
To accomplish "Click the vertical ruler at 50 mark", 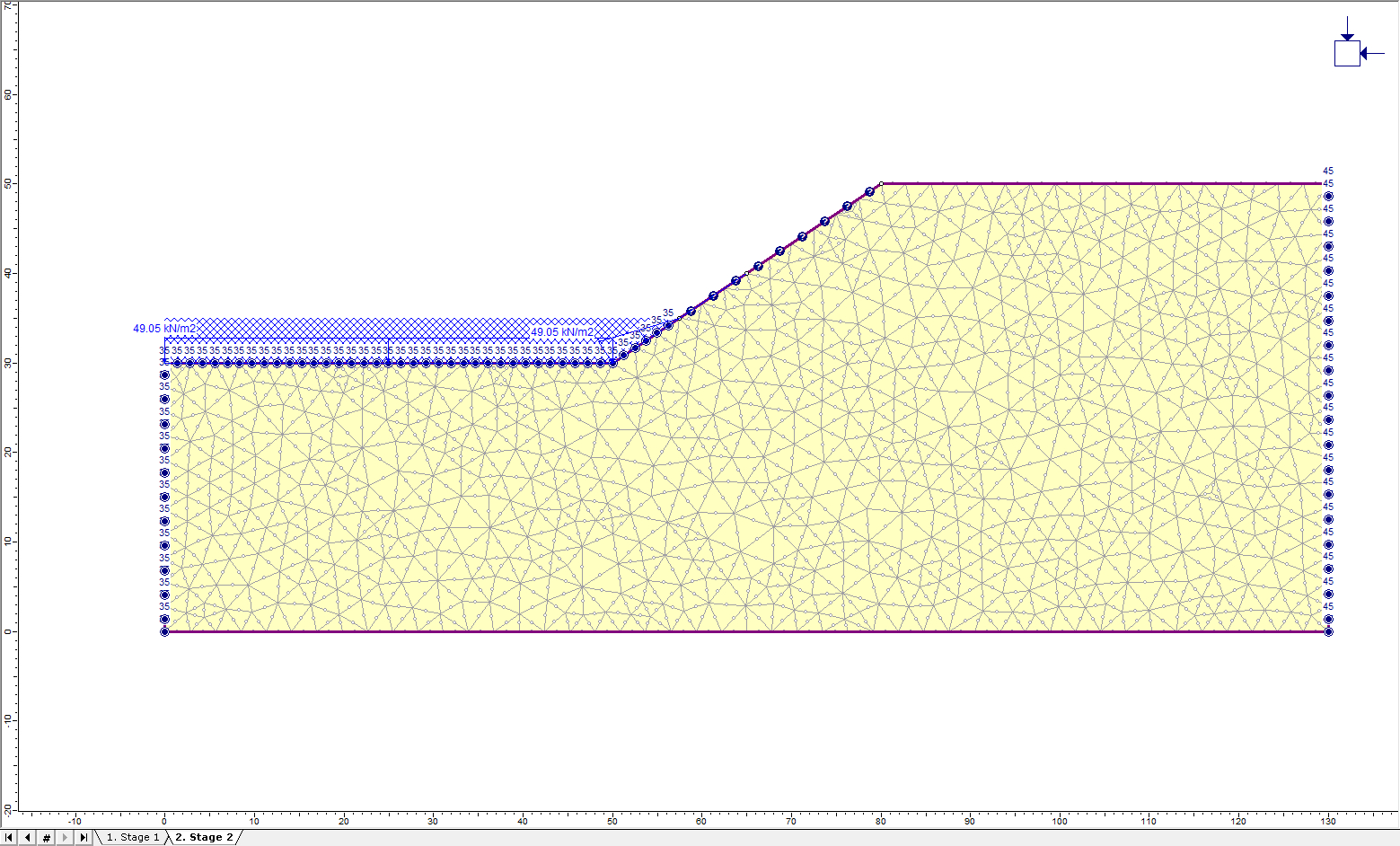I will click(x=8, y=183).
